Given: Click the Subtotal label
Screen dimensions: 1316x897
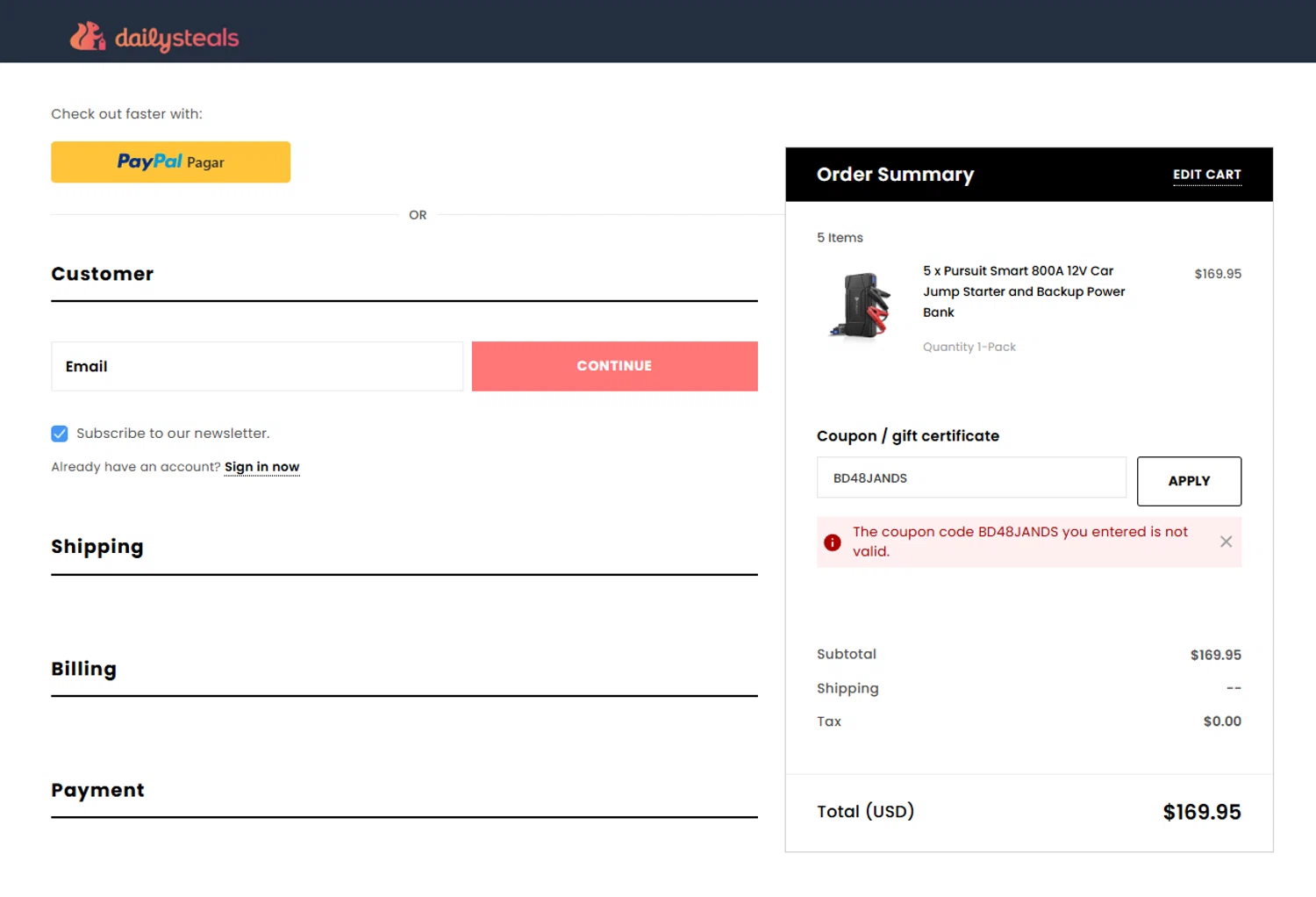Looking at the screenshot, I should tap(847, 654).
